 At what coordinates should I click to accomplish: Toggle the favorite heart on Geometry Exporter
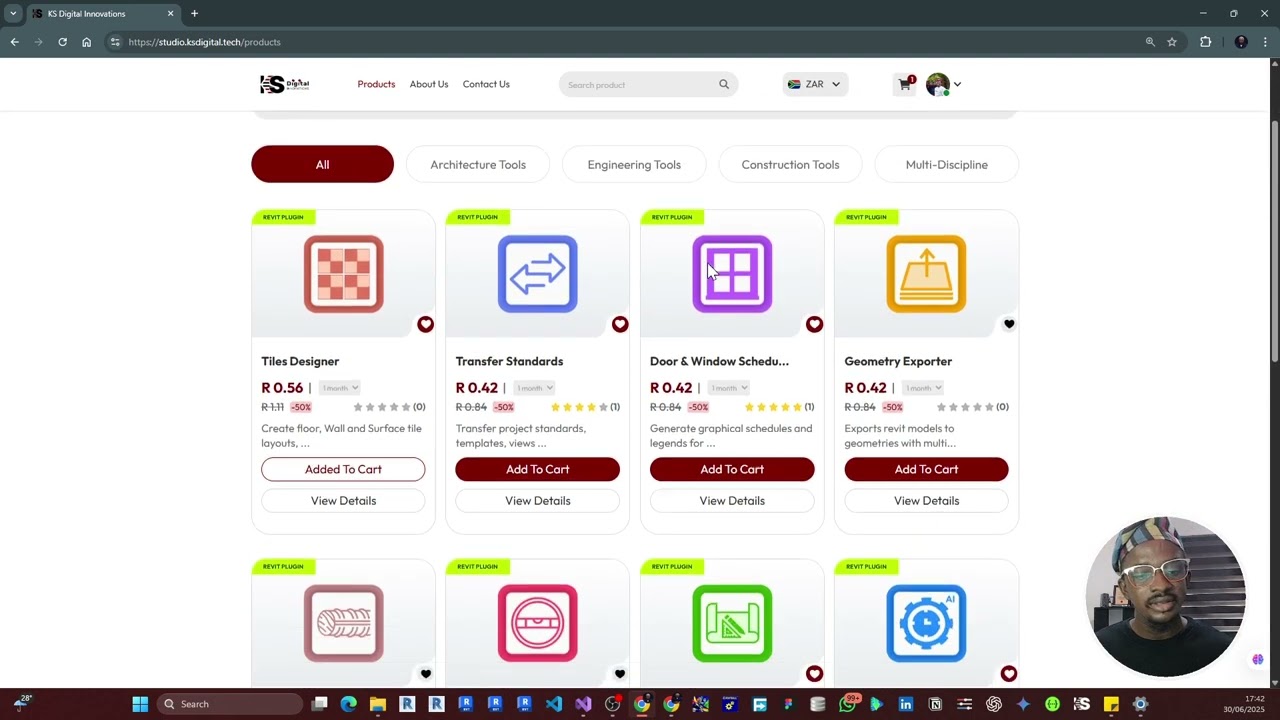1009,324
